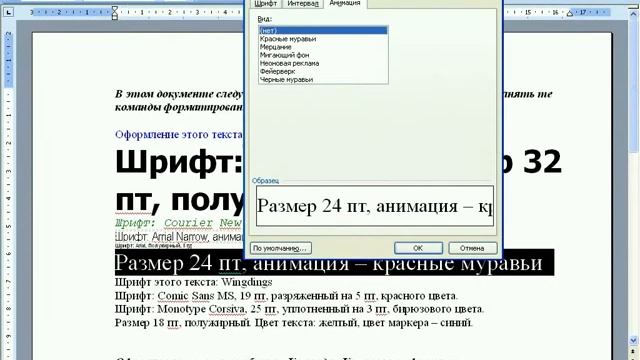
Task: Click the italic 'В этом документе' paragraph
Action: [179, 100]
